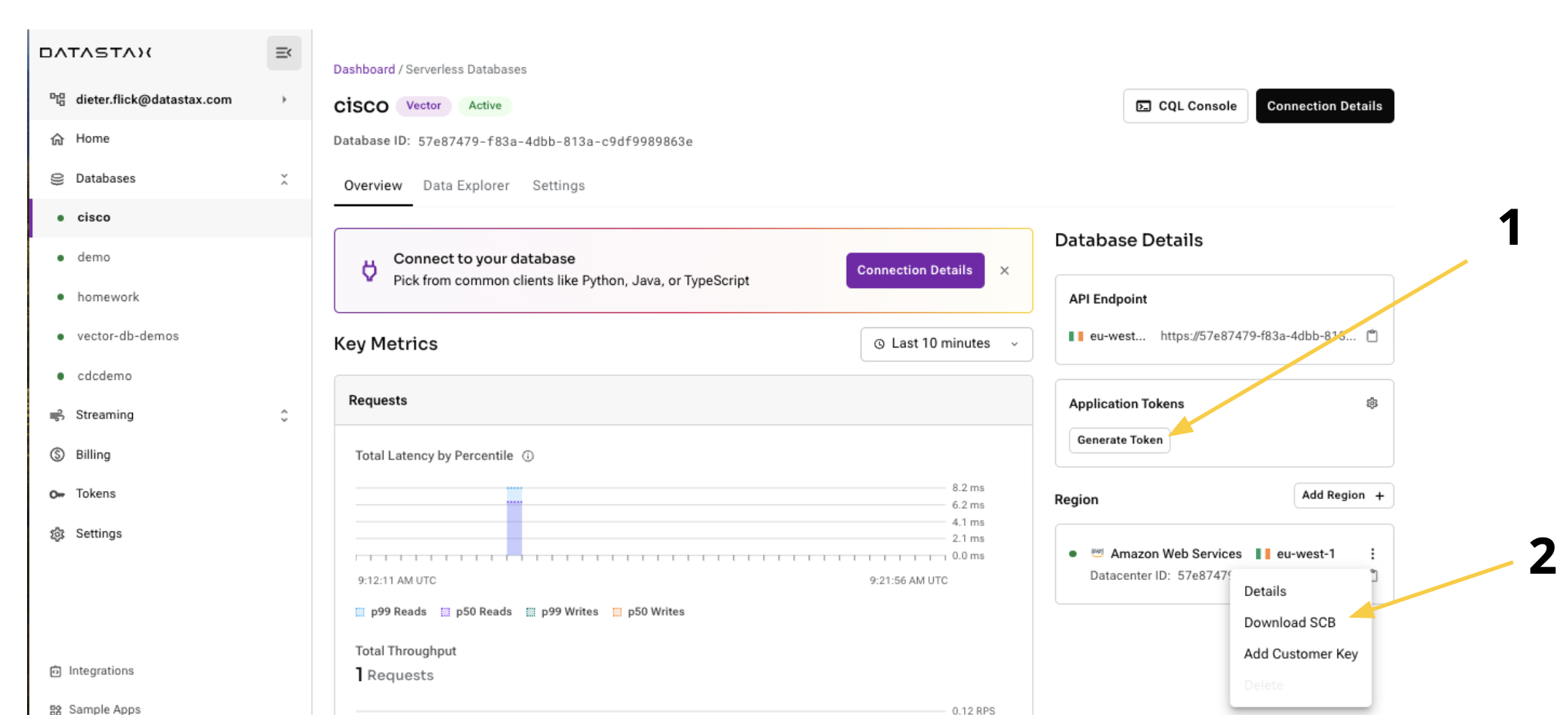Viewport: 1568px width, 715px height.
Task: Choose Details from the region menu
Action: [1265, 591]
